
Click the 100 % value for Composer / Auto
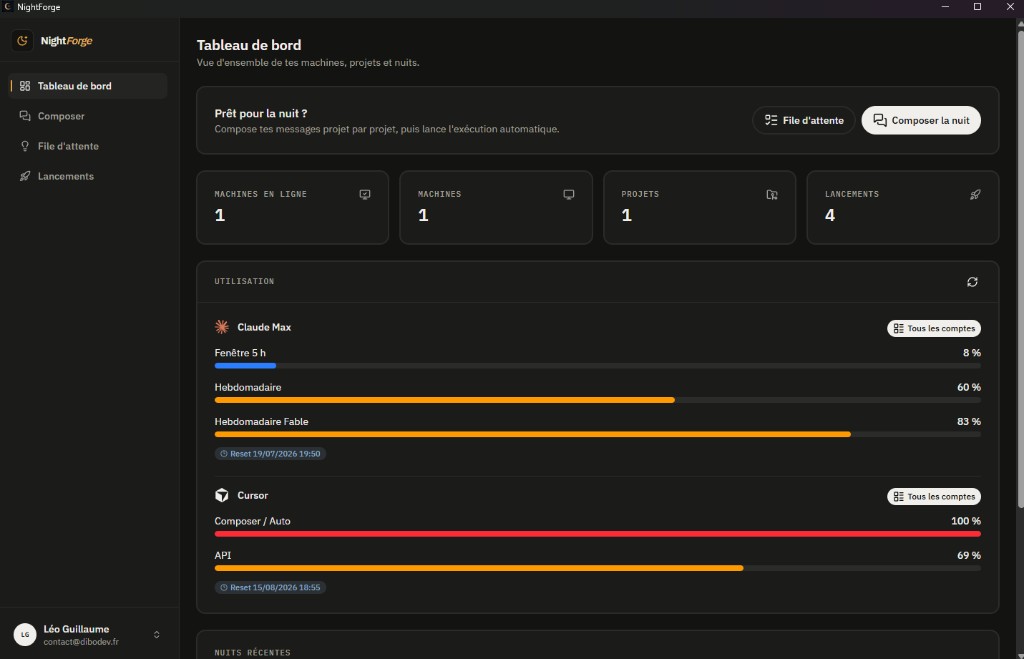[x=966, y=521]
